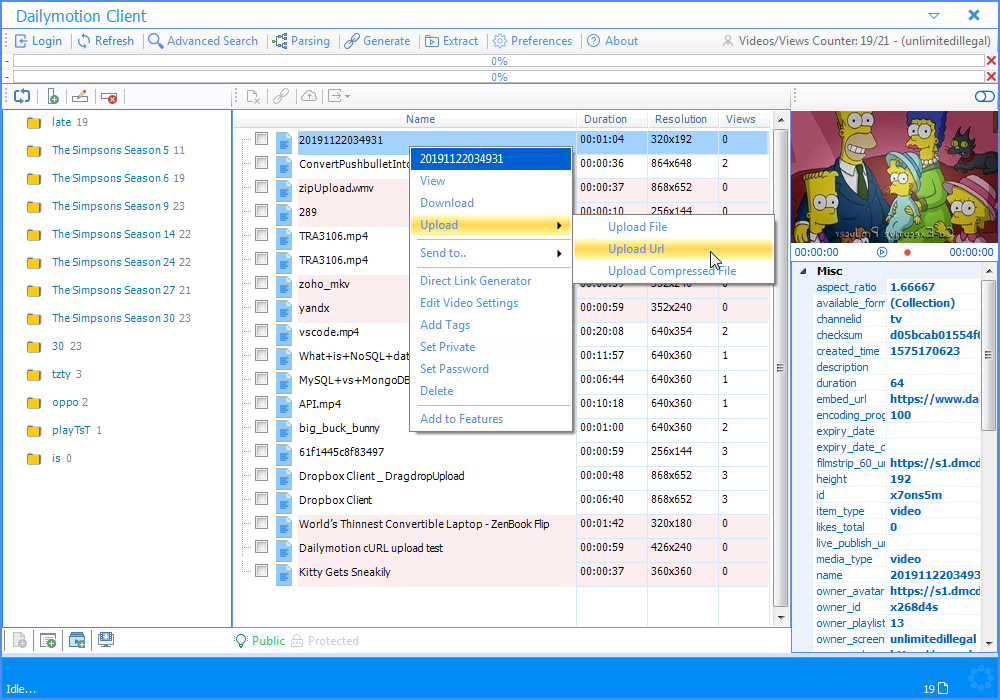Click the first 0% progress bar
Viewport: 1000px width, 700px height.
point(499,61)
